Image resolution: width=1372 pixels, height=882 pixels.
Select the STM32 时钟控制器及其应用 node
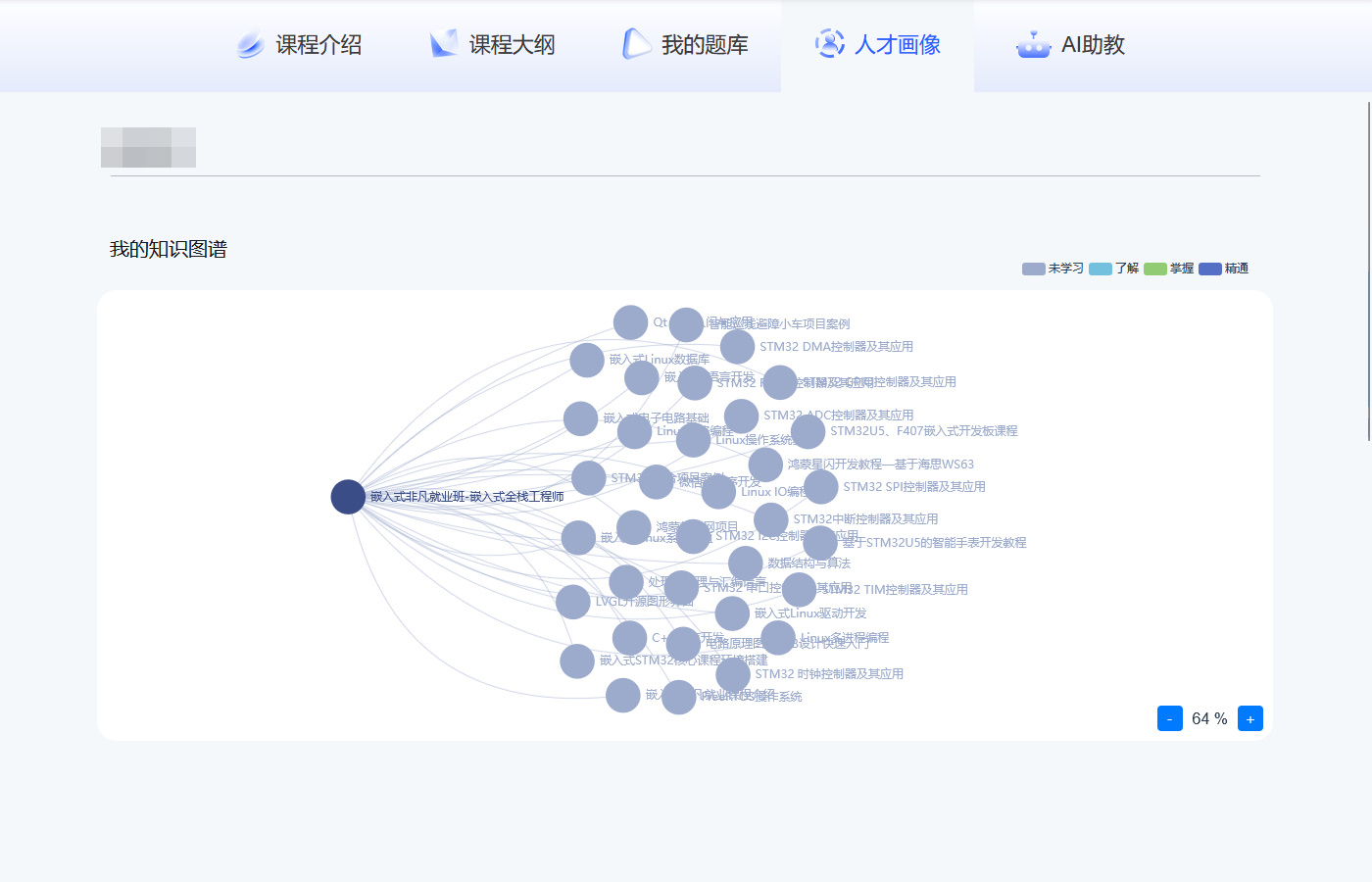[732, 674]
